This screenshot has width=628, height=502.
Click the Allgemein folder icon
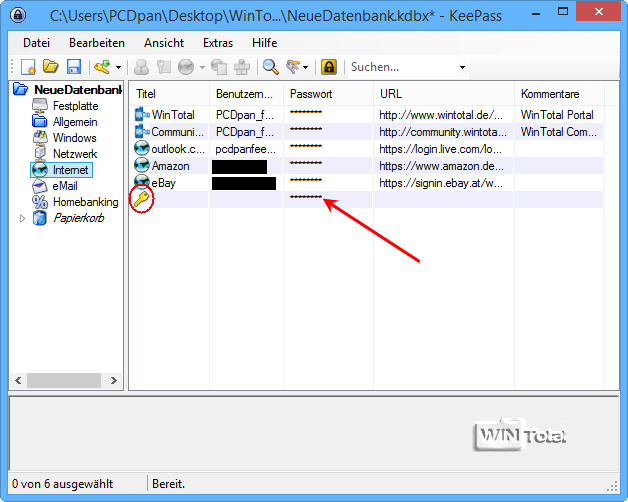40,122
